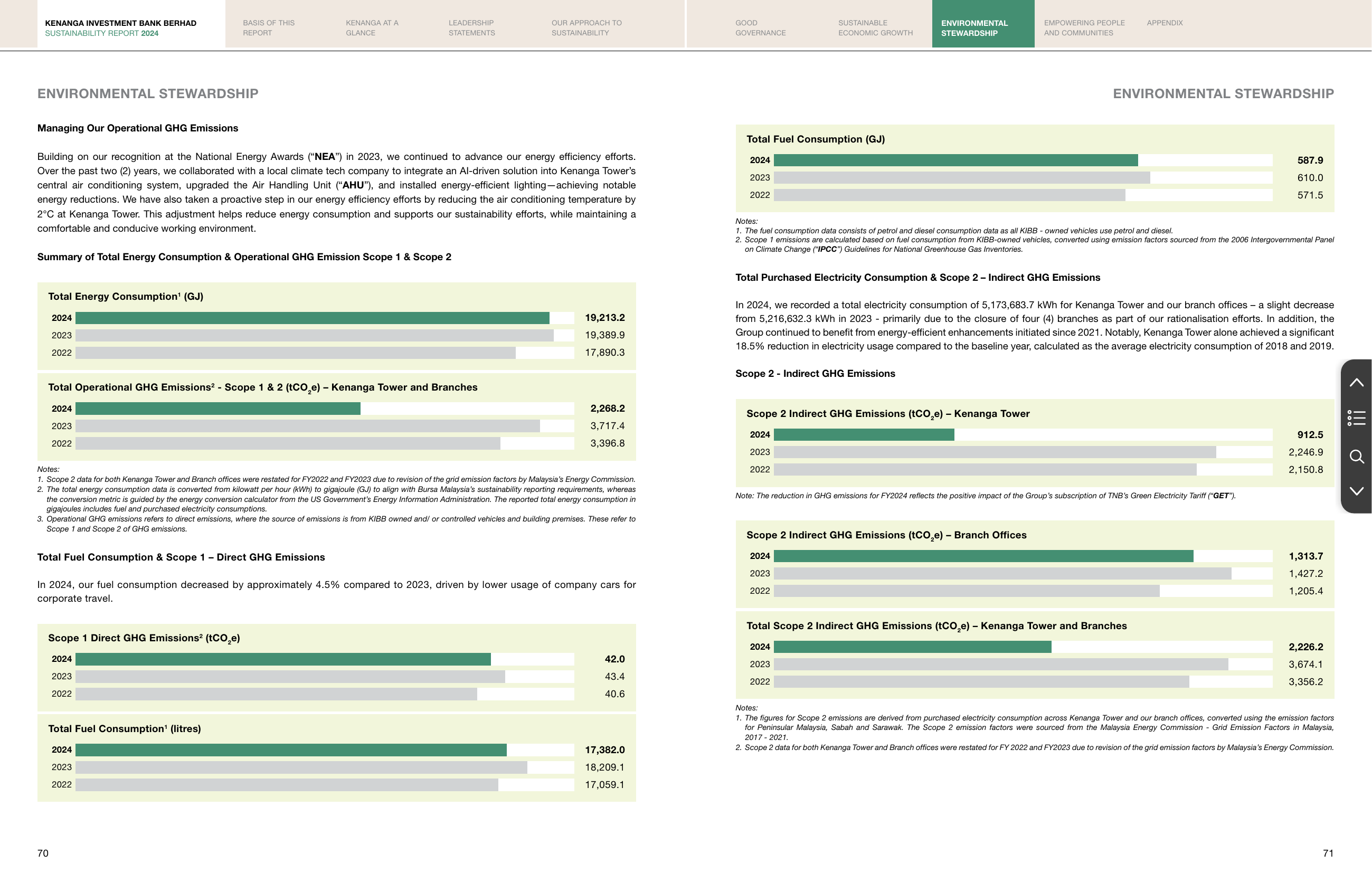
Task: Click page number 71
Action: tap(1328, 853)
